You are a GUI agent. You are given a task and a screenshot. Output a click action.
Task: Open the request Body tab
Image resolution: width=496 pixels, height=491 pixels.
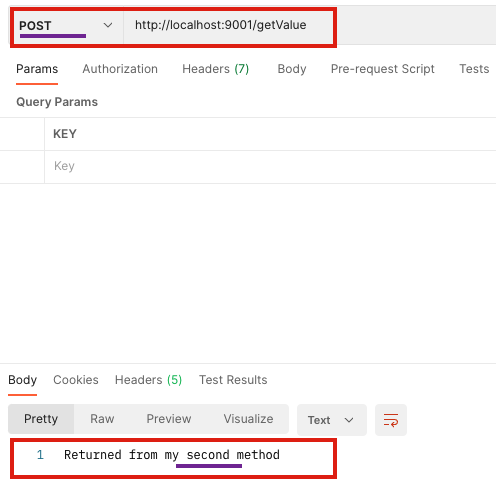pos(292,69)
